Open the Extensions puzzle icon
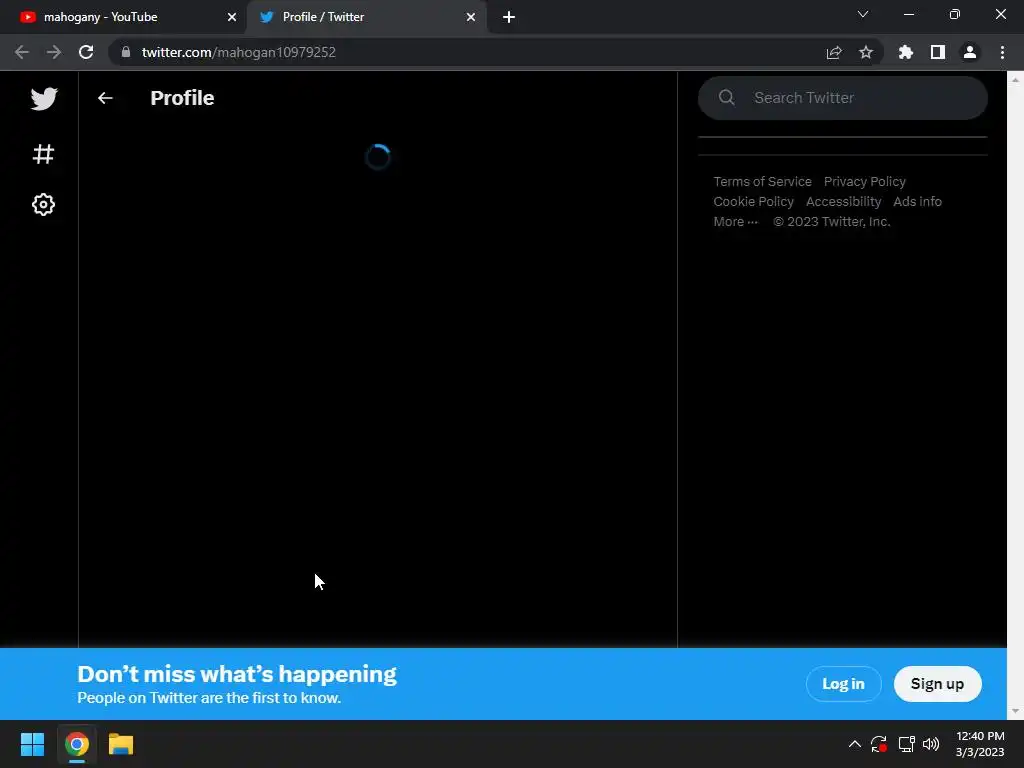1024x768 pixels. [906, 52]
